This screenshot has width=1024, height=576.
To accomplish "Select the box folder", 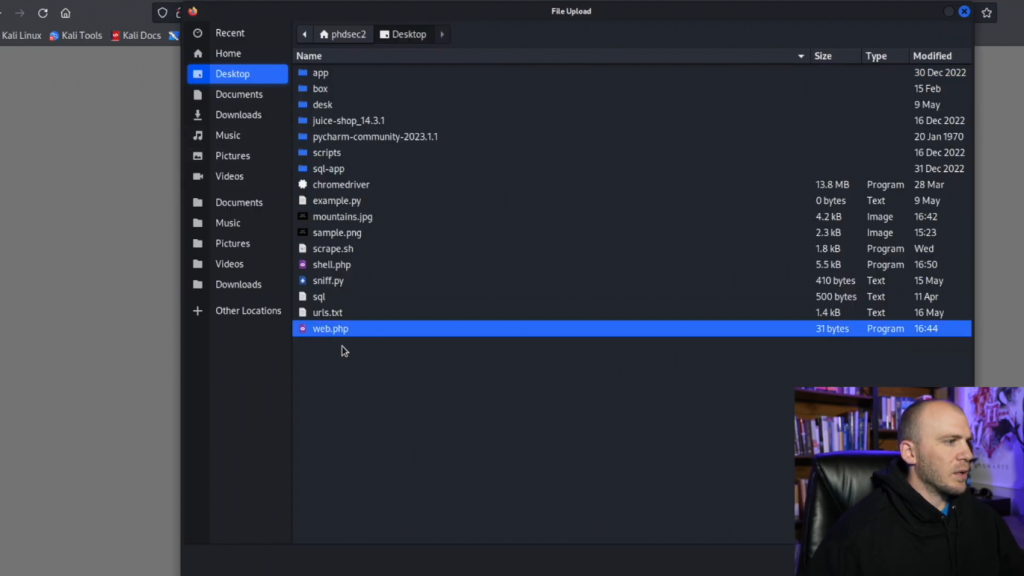I will 632,89.
